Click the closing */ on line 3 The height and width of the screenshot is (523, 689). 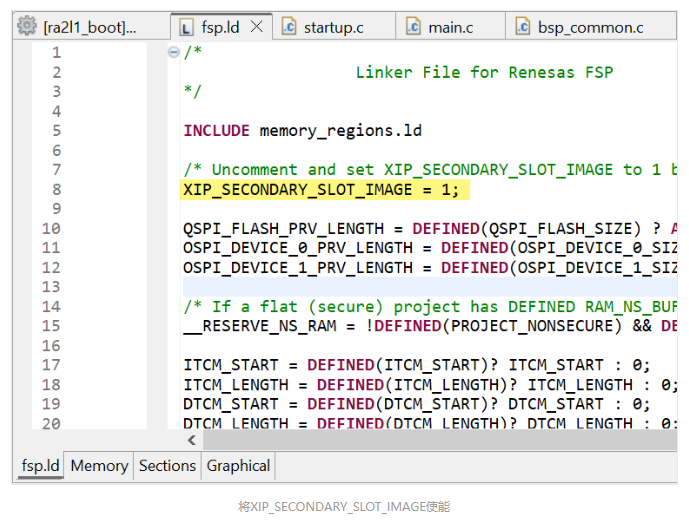[x=192, y=91]
